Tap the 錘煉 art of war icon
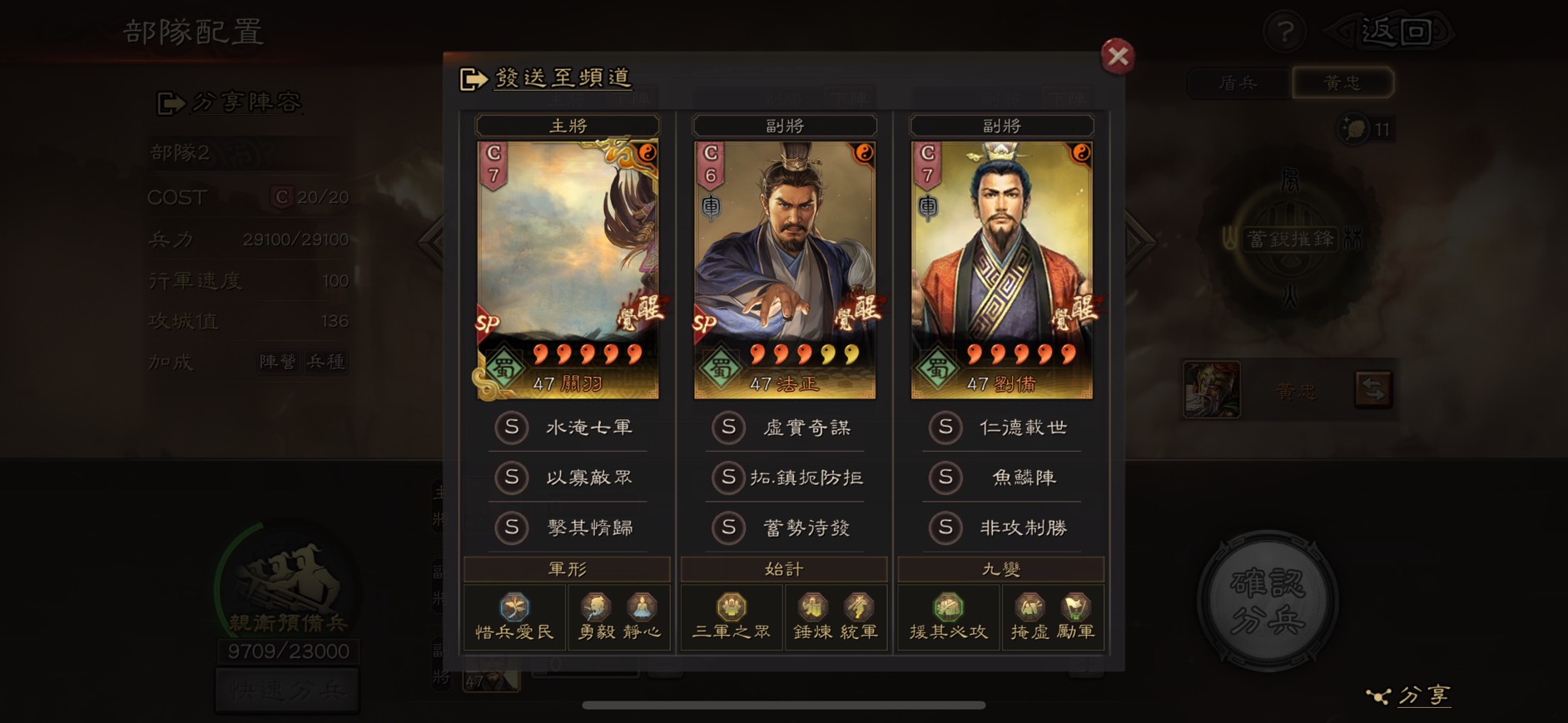Image resolution: width=1568 pixels, height=723 pixels. pos(813,617)
